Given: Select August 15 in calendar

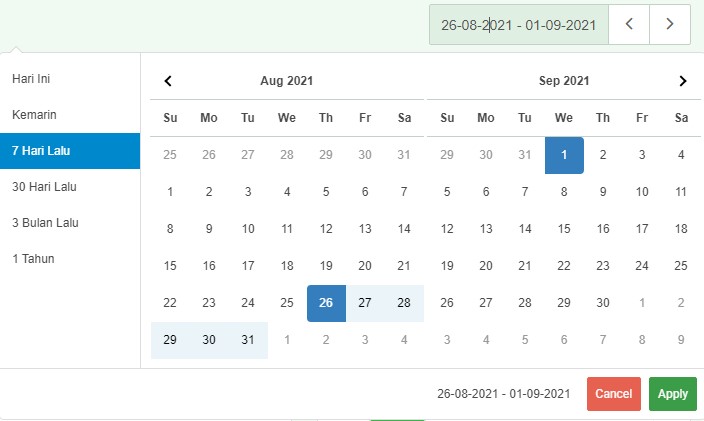Looking at the screenshot, I should coord(170,266).
